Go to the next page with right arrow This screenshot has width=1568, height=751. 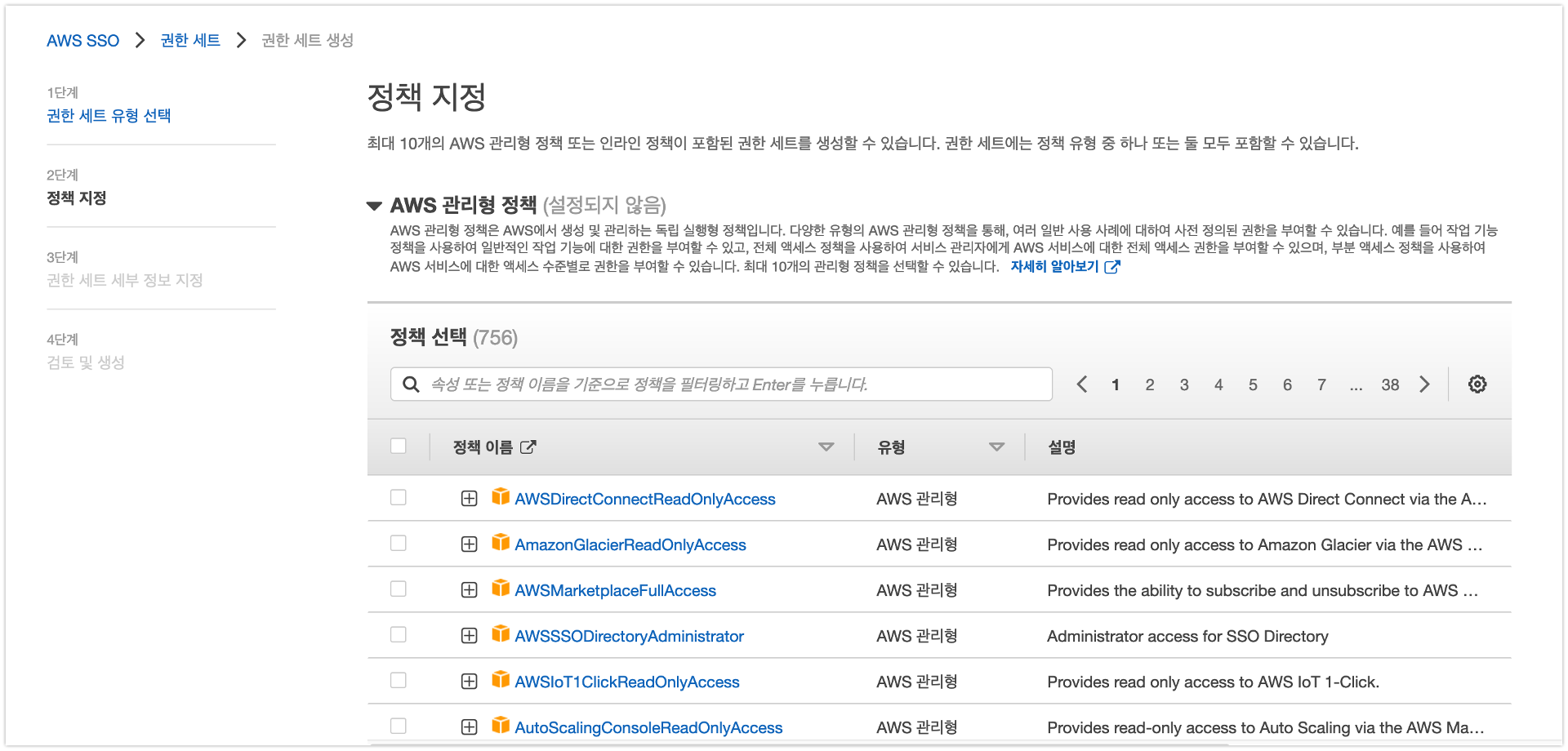[1424, 384]
